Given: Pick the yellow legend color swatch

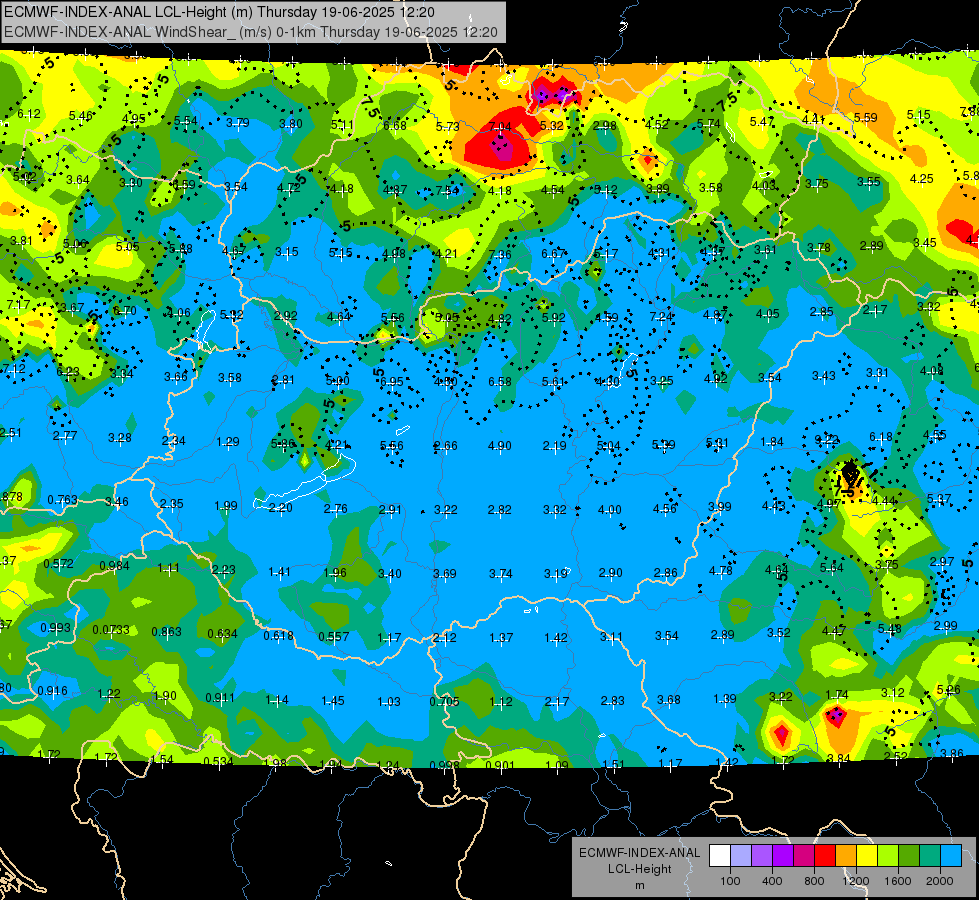Looking at the screenshot, I should click(x=867, y=855).
